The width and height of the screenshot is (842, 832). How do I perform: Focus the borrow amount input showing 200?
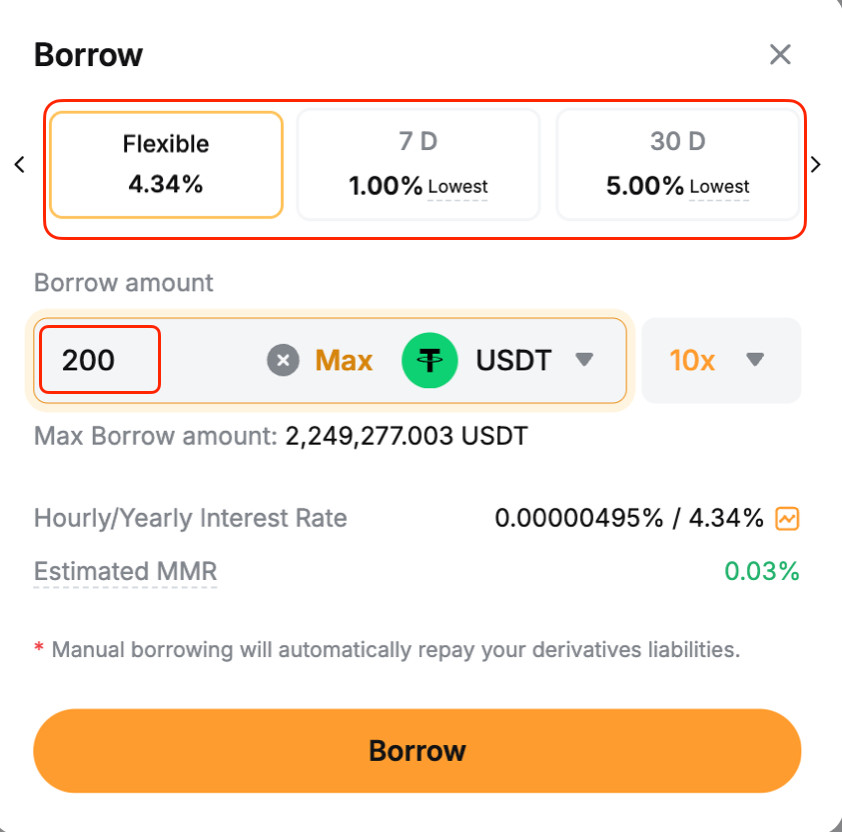pyautogui.click(x=100, y=360)
